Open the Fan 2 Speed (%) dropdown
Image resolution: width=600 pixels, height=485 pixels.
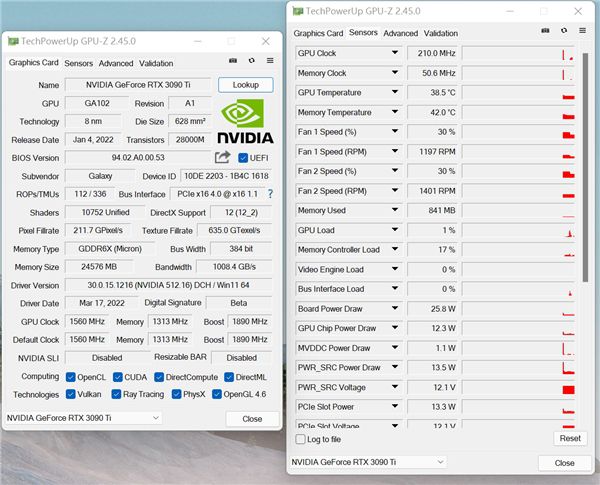(x=395, y=171)
